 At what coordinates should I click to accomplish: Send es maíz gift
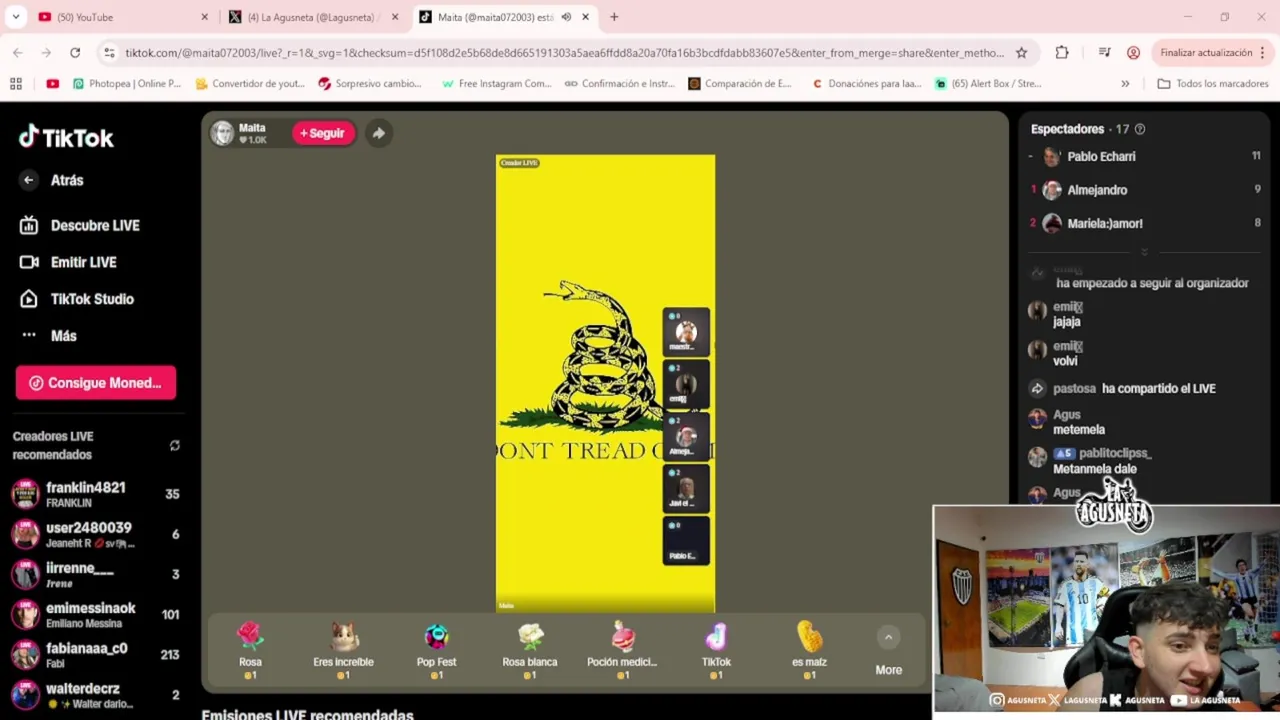click(809, 651)
